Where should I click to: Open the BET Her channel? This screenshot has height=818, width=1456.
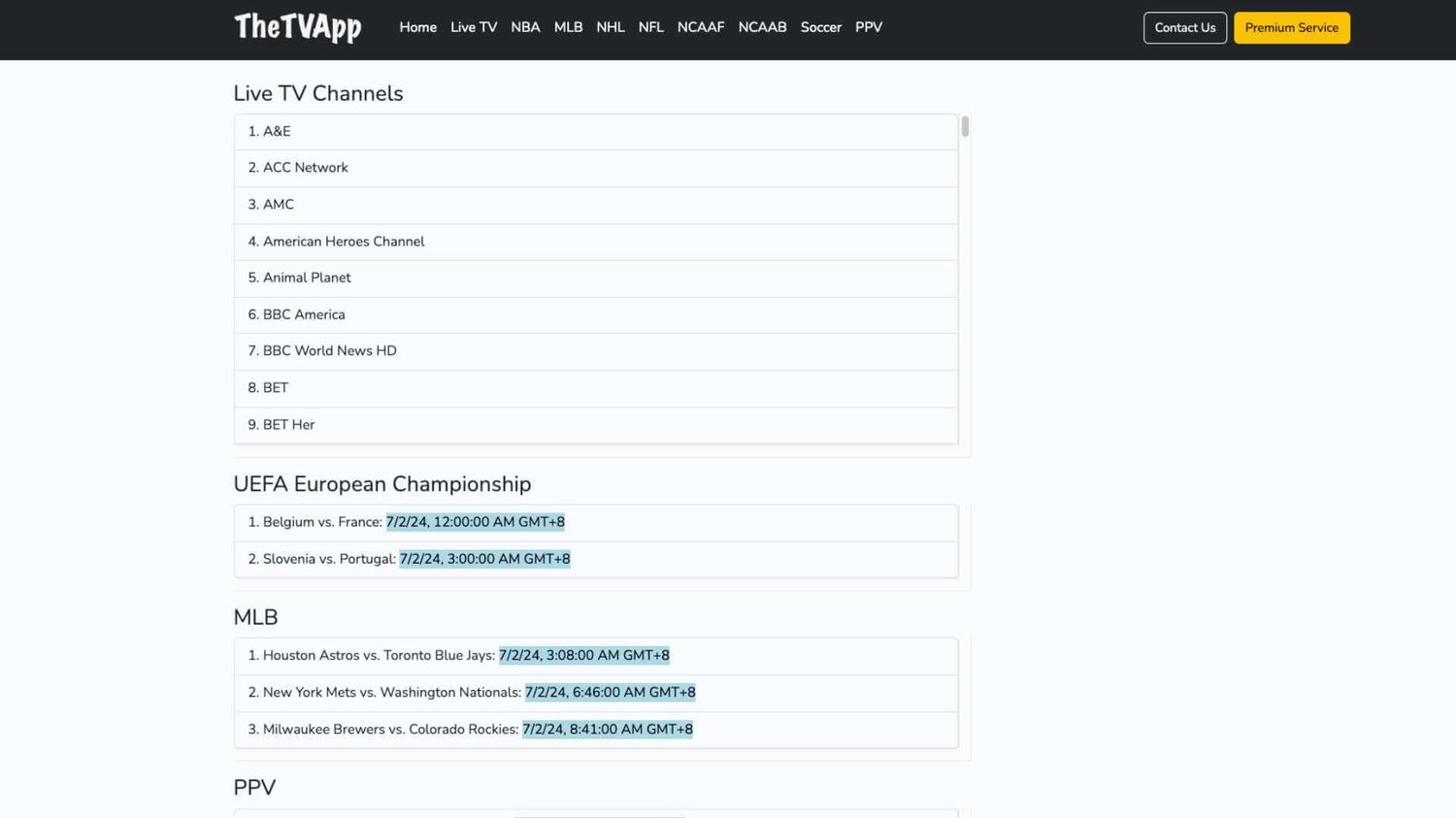pos(596,425)
